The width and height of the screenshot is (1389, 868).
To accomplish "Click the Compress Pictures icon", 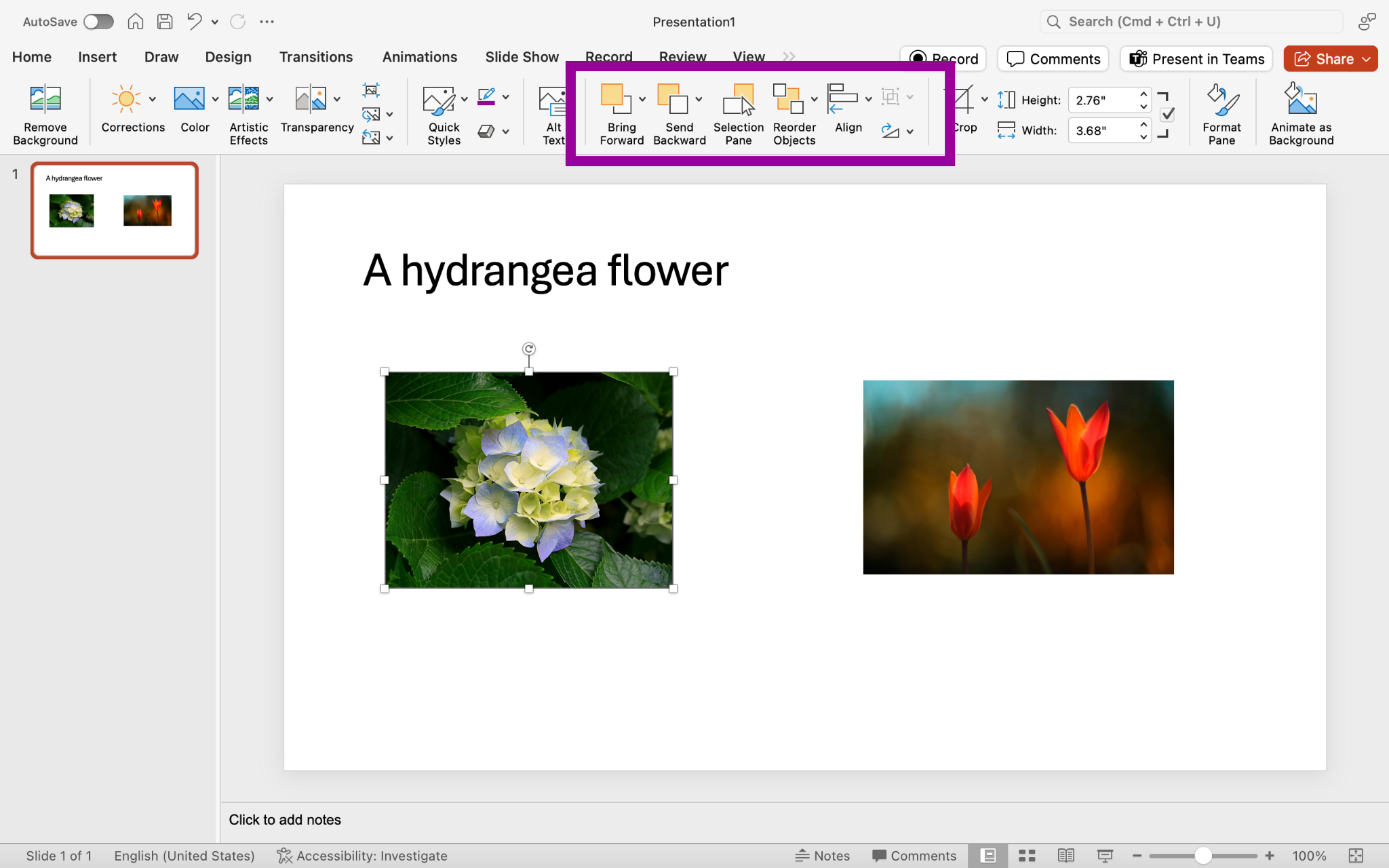I will tap(371, 90).
